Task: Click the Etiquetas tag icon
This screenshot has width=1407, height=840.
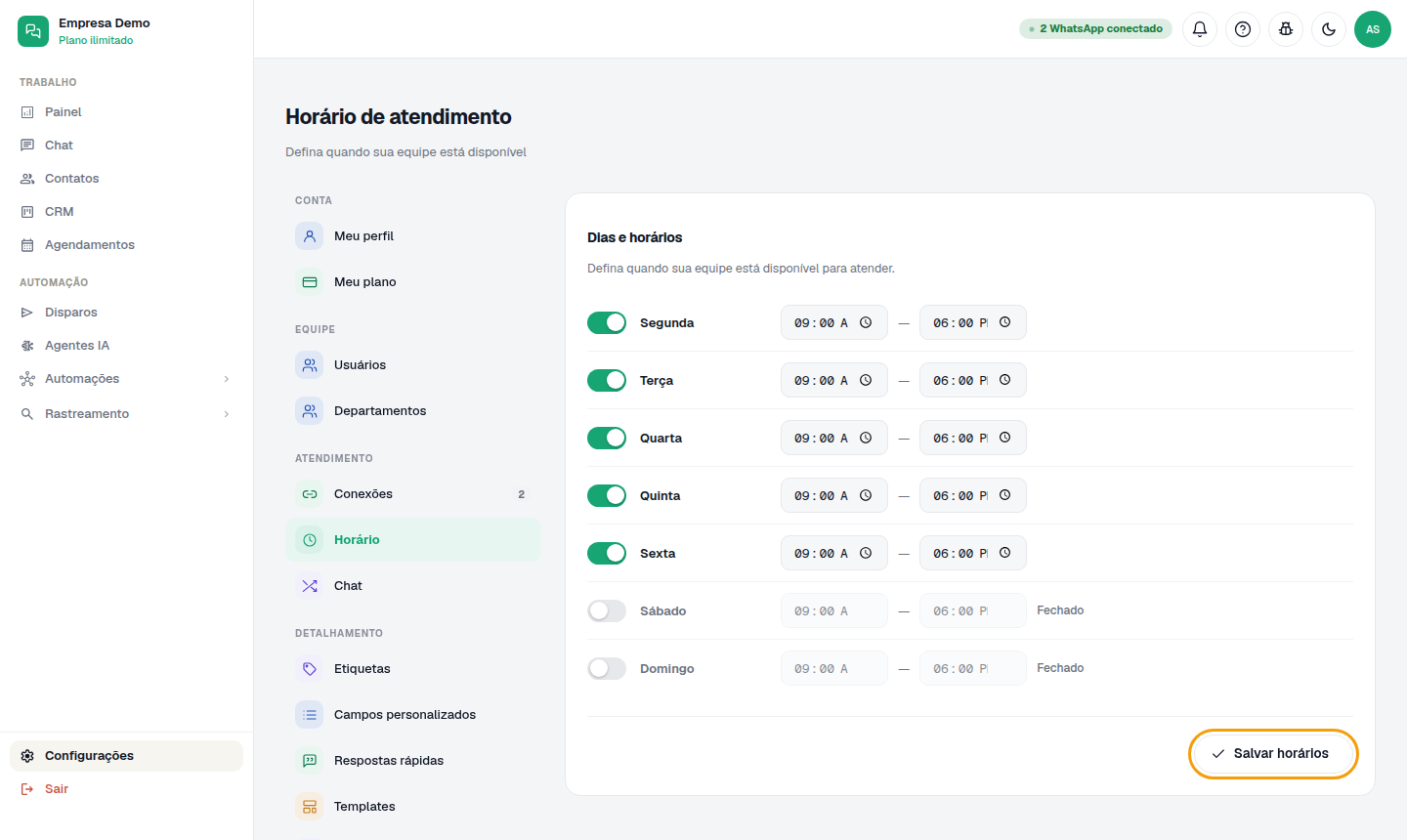Action: (310, 669)
